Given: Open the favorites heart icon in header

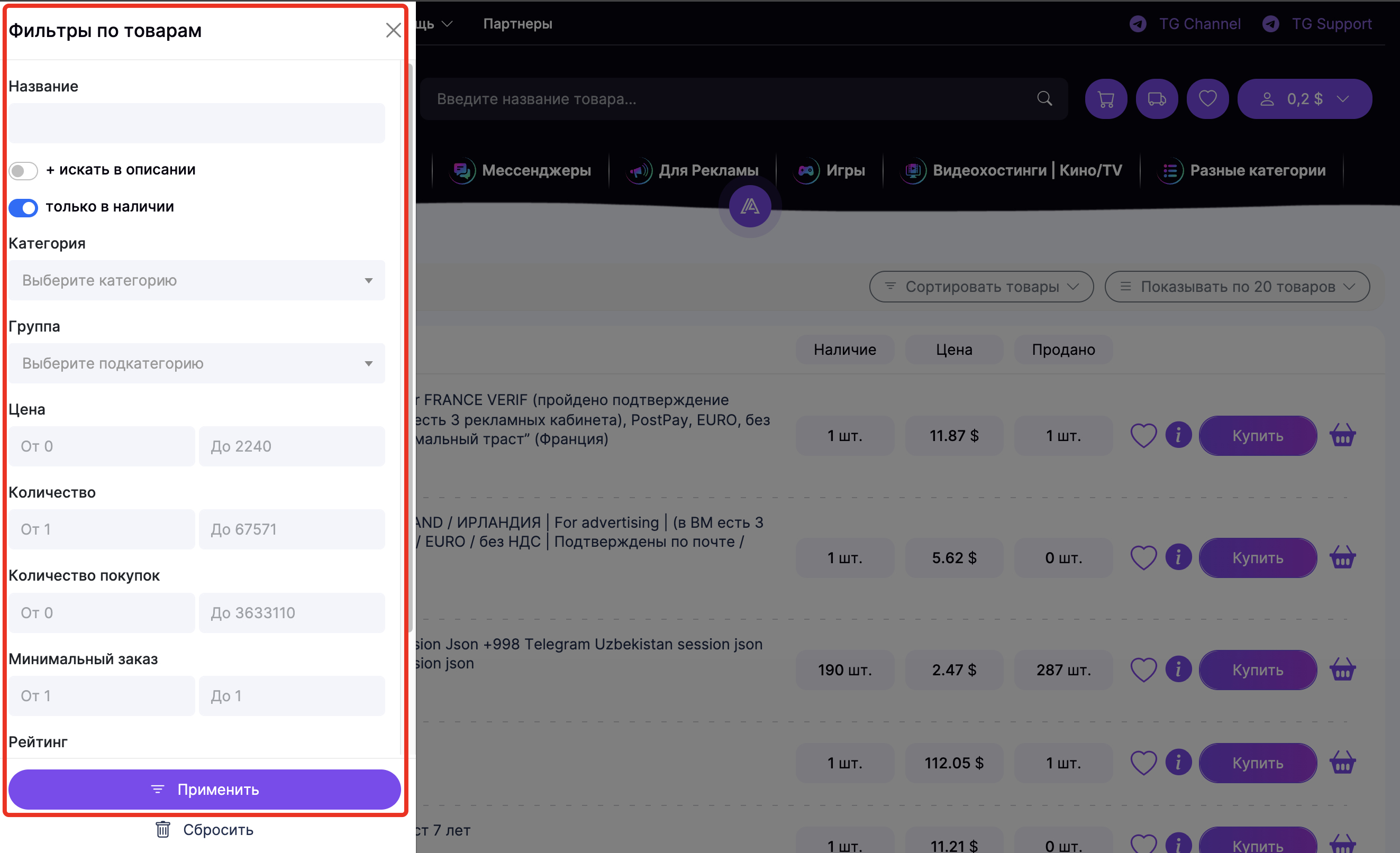Looking at the screenshot, I should 1207,99.
